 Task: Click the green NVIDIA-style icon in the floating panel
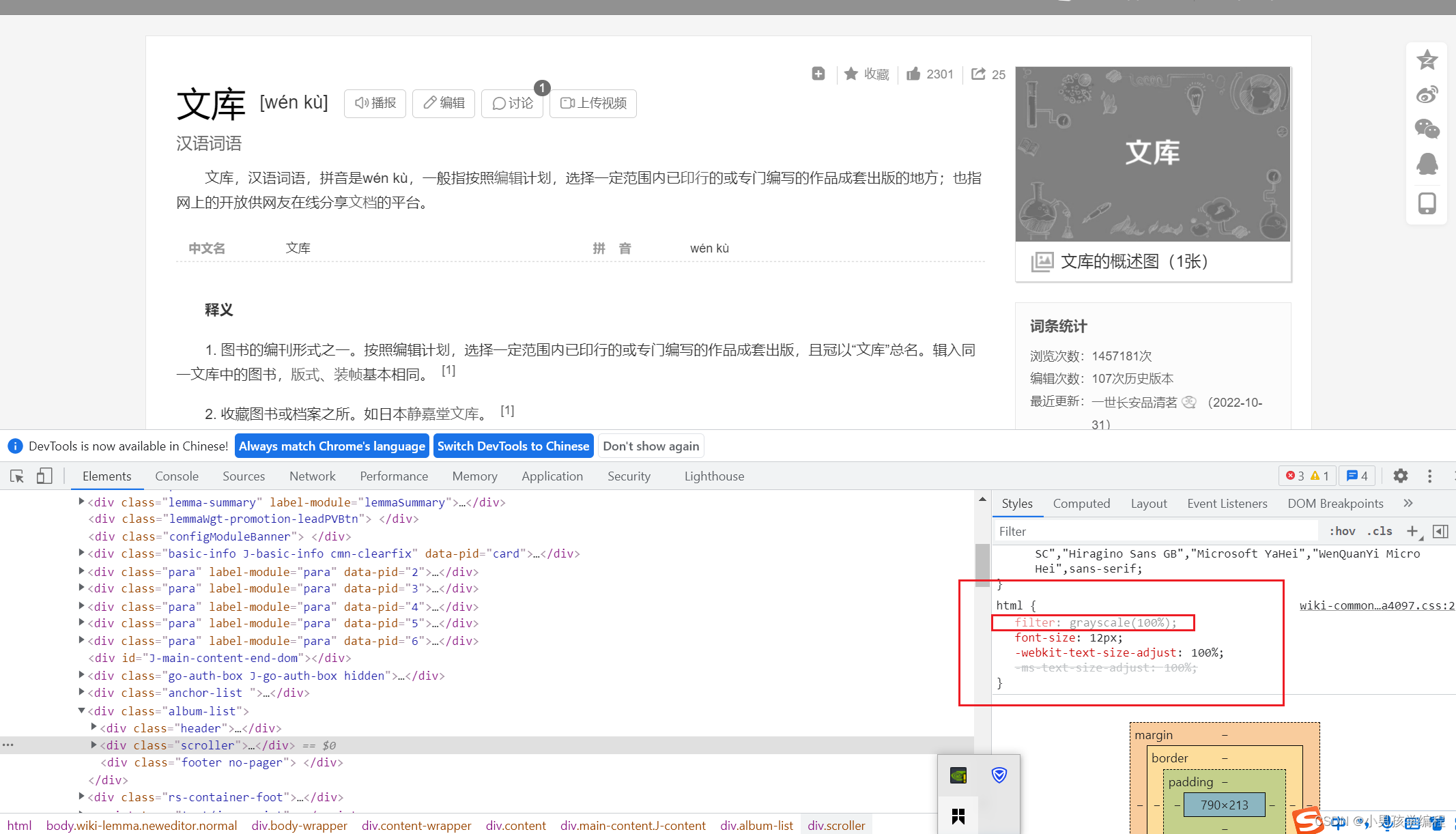click(x=958, y=775)
